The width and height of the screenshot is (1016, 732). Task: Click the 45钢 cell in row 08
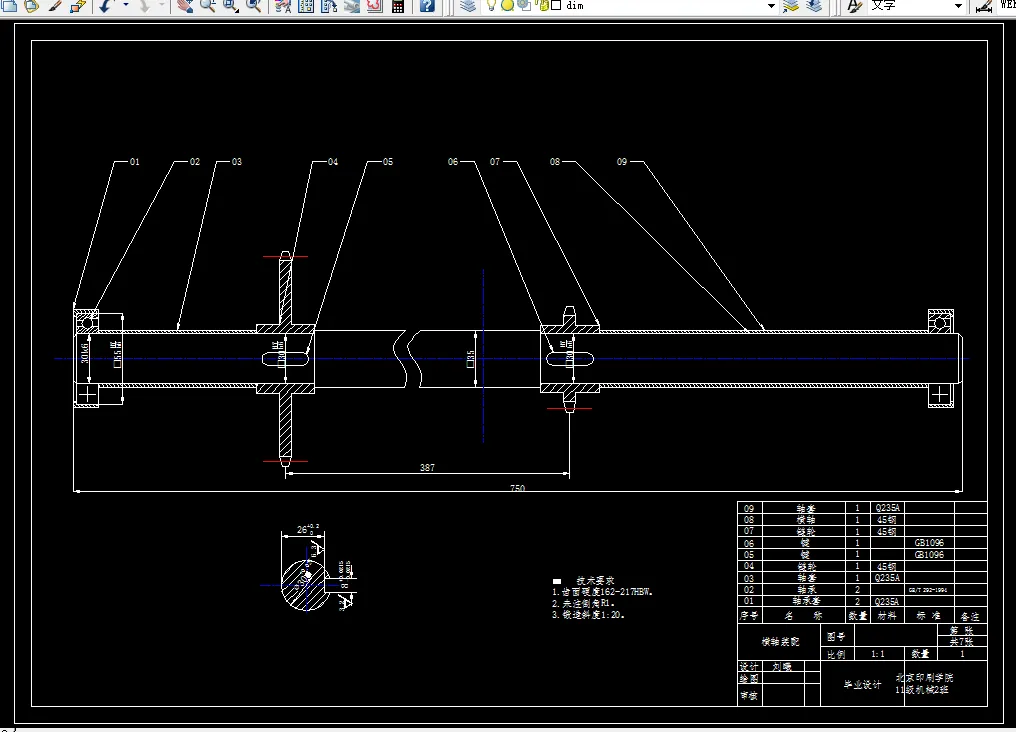click(887, 520)
